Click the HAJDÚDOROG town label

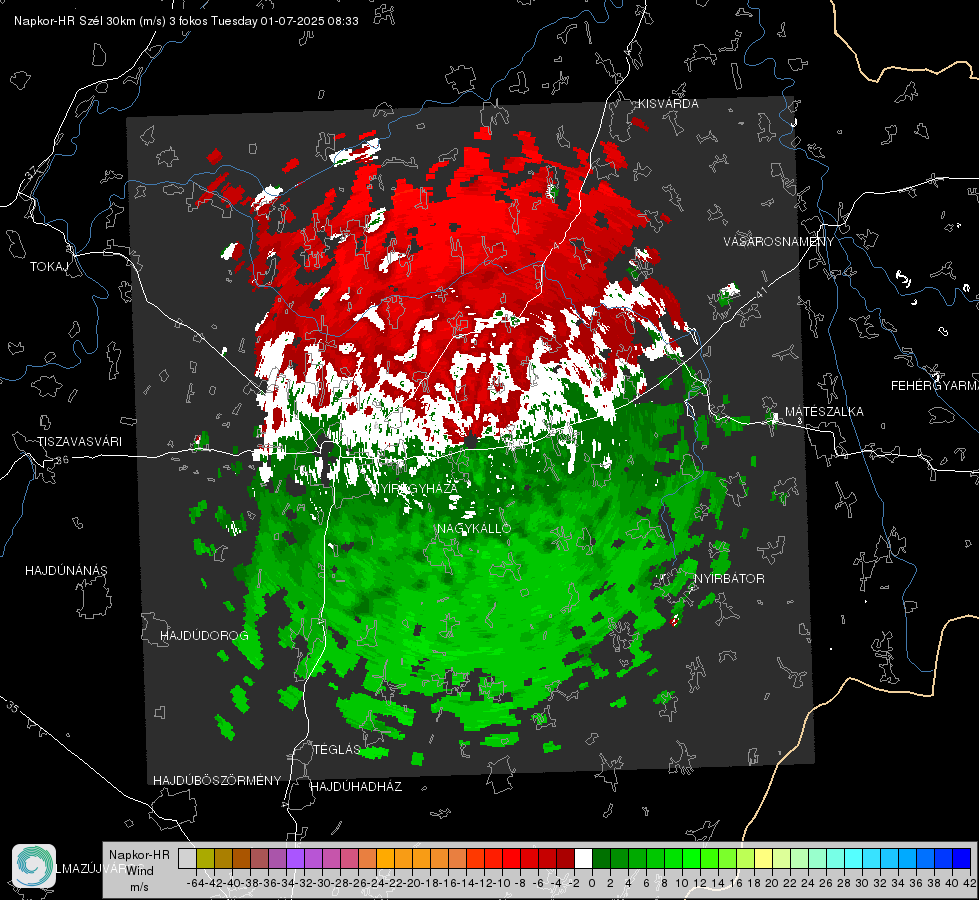click(x=204, y=635)
